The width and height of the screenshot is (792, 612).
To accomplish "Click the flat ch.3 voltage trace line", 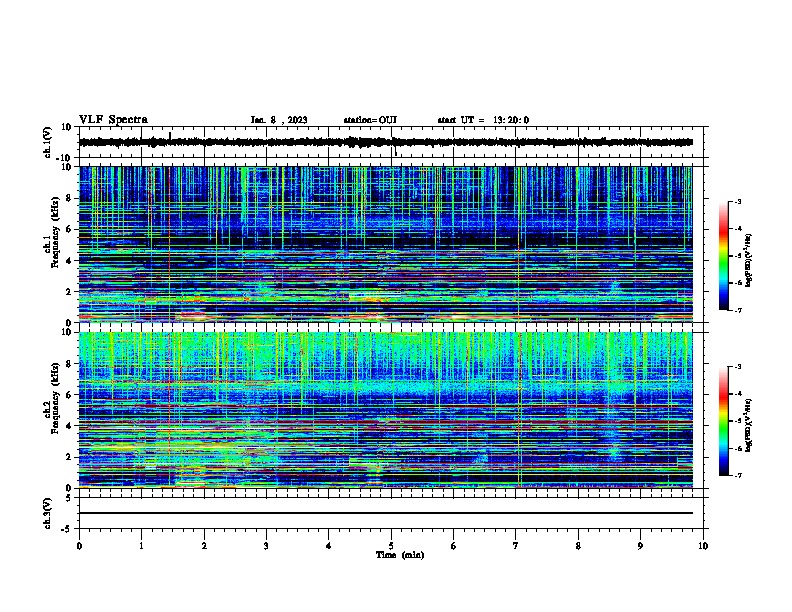I will click(x=385, y=513).
